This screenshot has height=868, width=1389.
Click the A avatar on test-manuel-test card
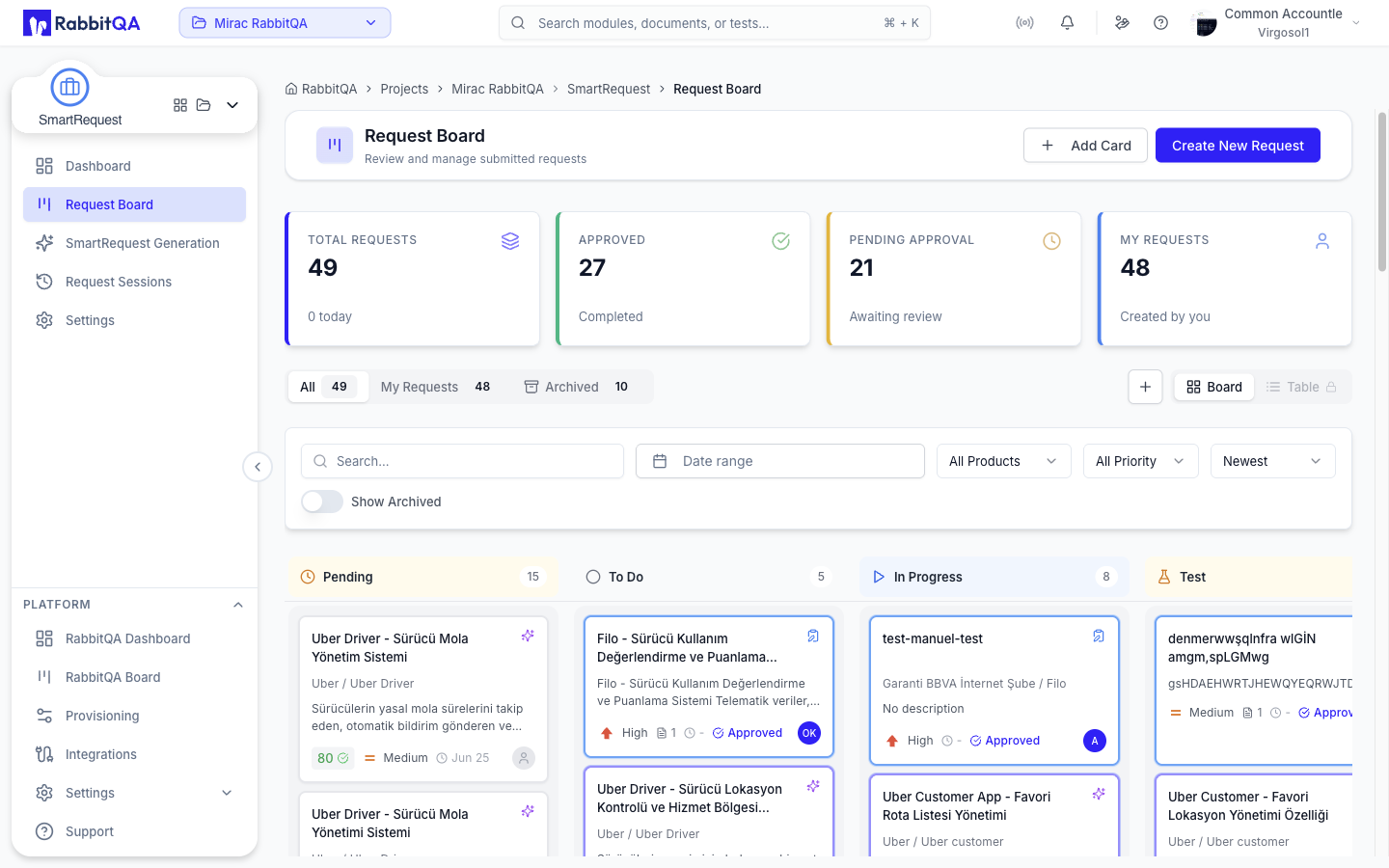tap(1095, 741)
